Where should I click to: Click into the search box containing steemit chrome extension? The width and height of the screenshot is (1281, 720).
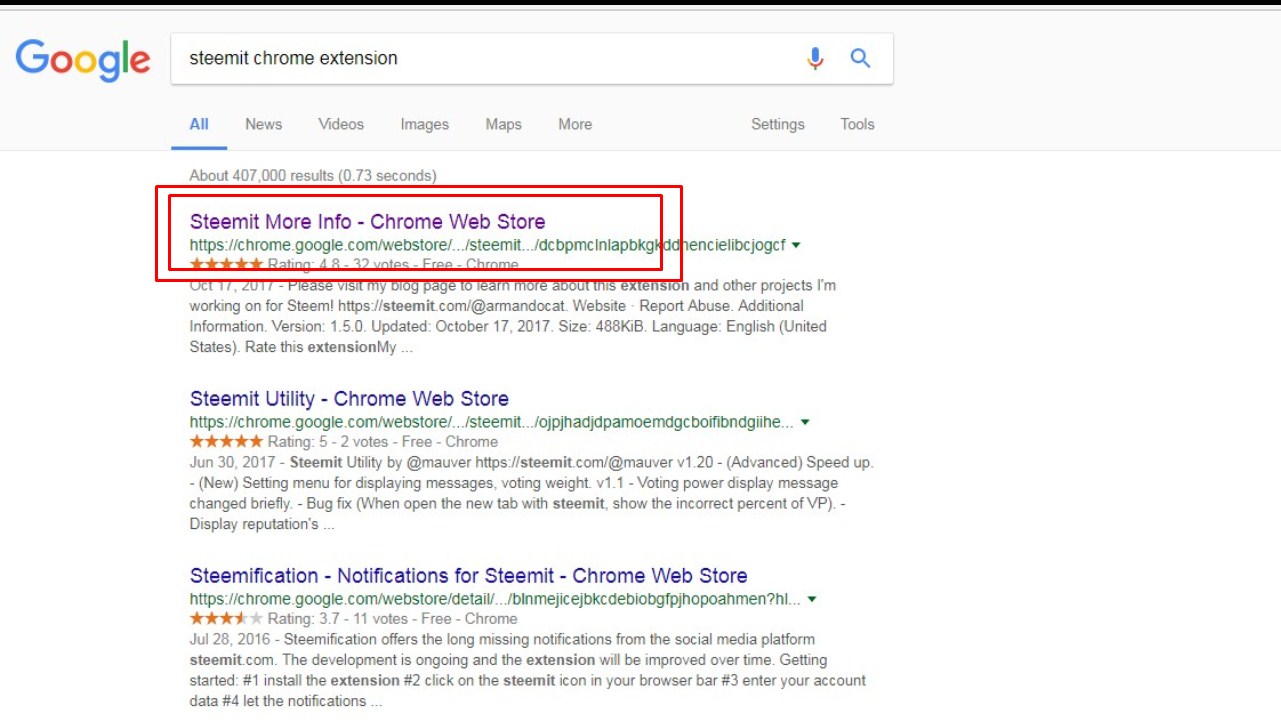click(x=532, y=58)
